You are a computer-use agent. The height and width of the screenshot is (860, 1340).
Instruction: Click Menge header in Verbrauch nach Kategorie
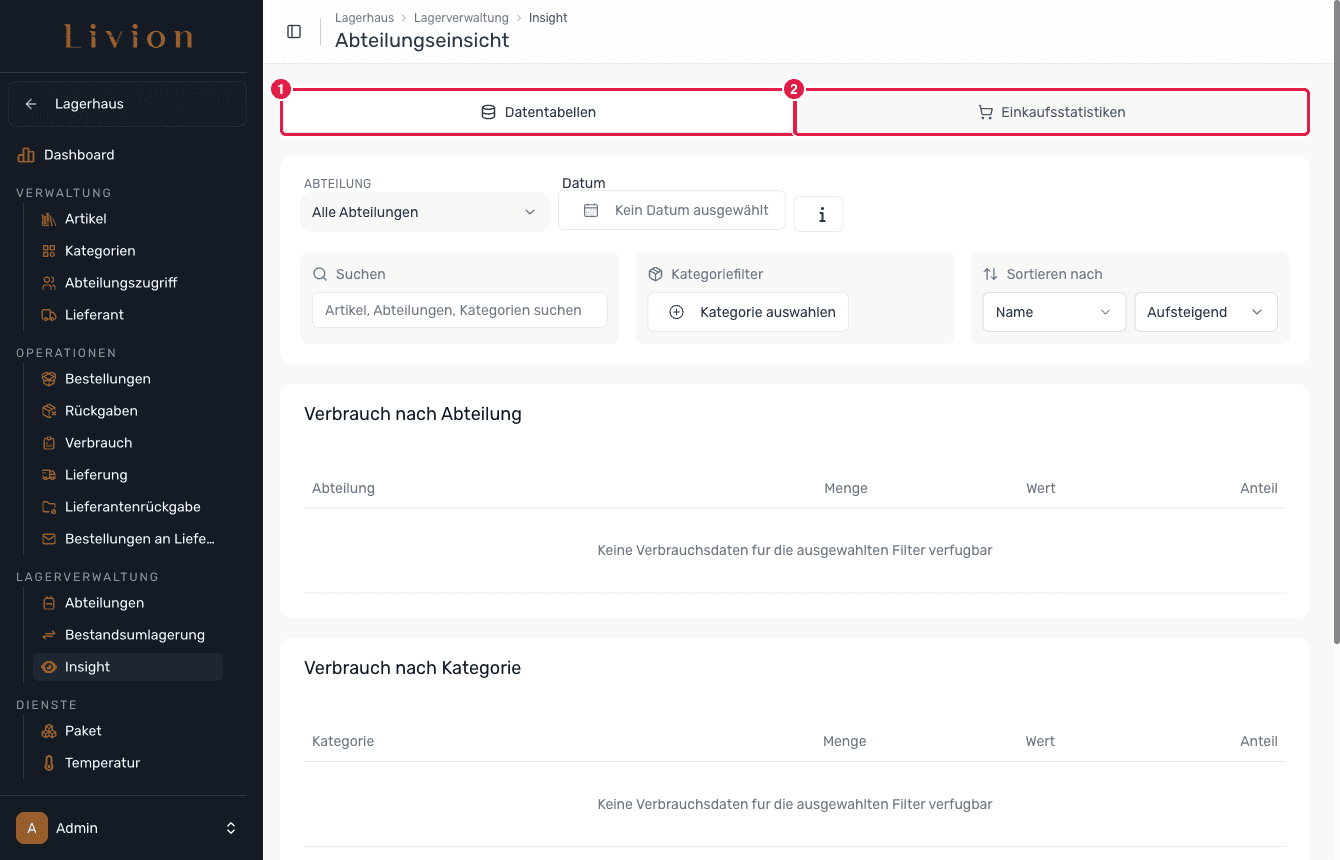click(845, 741)
